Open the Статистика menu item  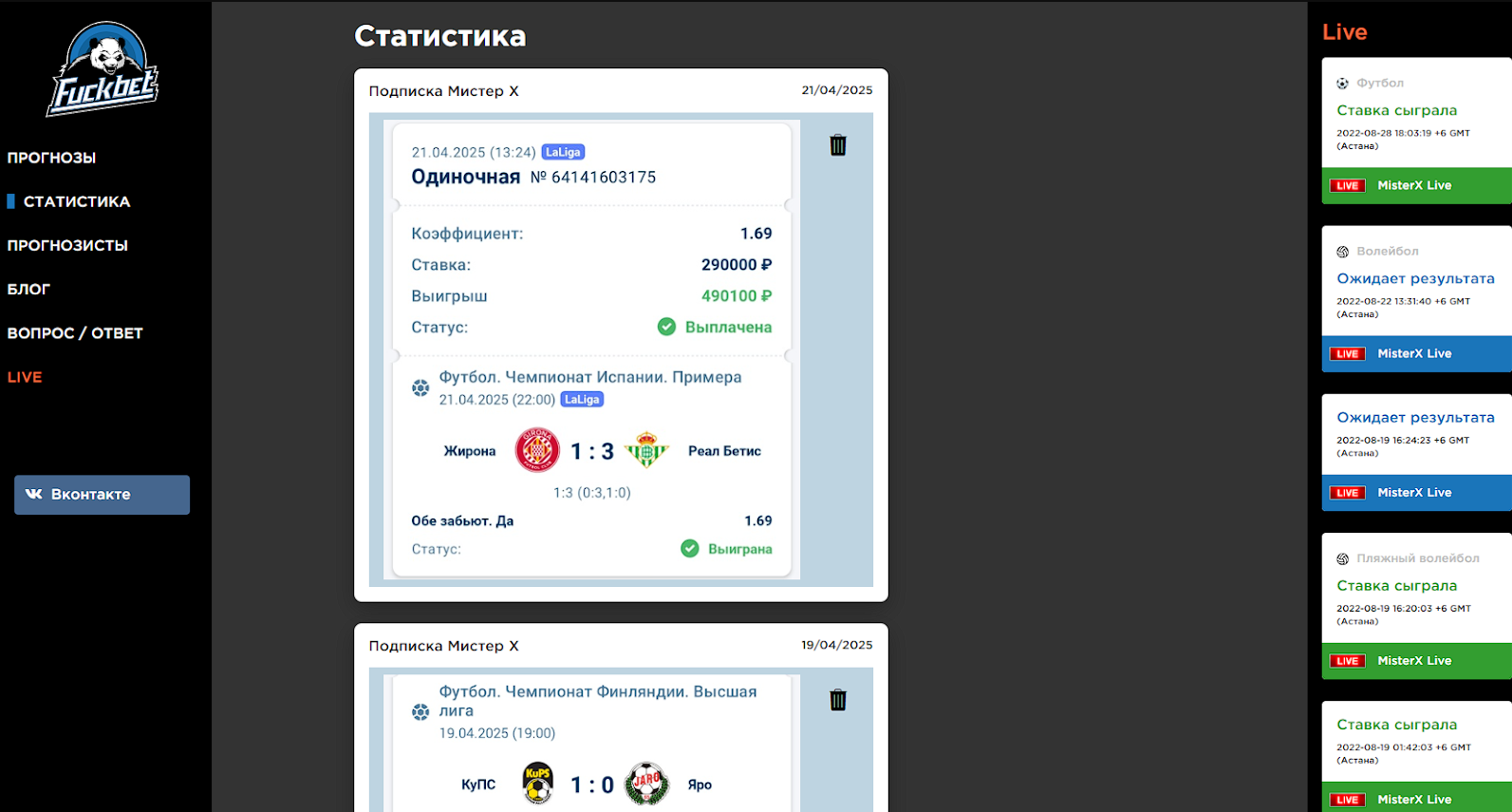tap(77, 201)
